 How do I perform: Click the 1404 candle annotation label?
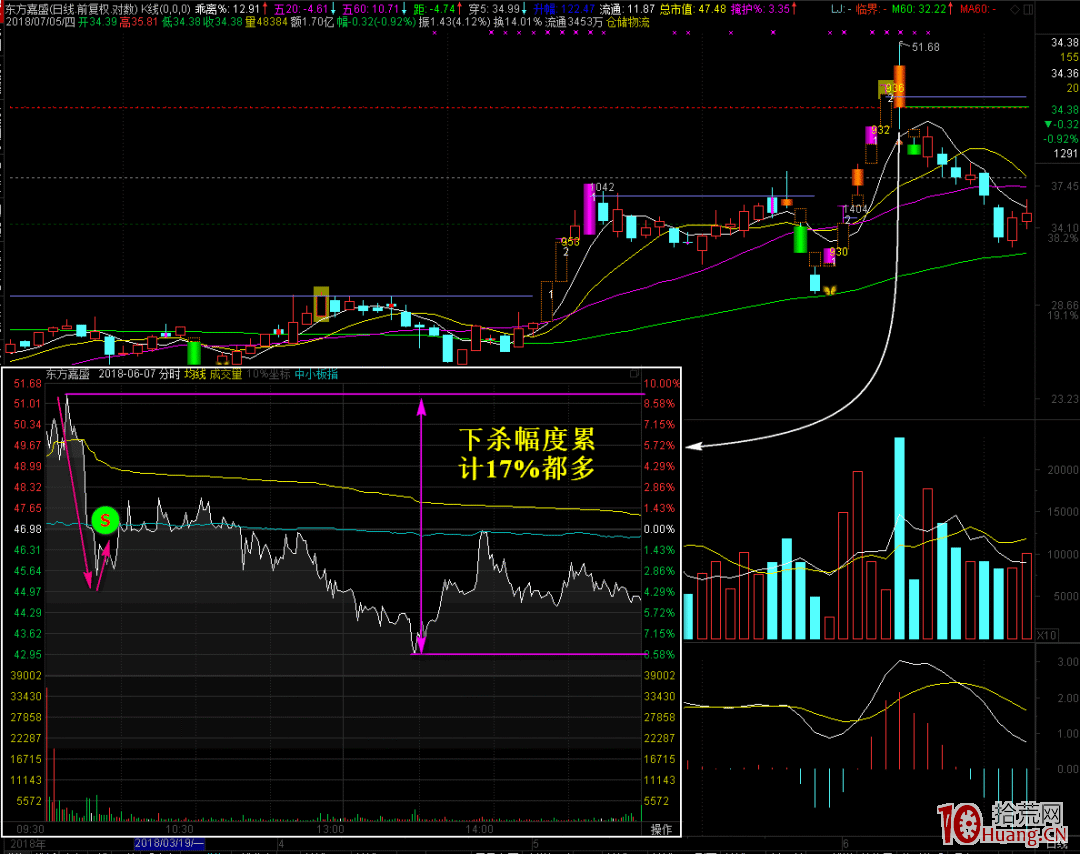click(855, 209)
